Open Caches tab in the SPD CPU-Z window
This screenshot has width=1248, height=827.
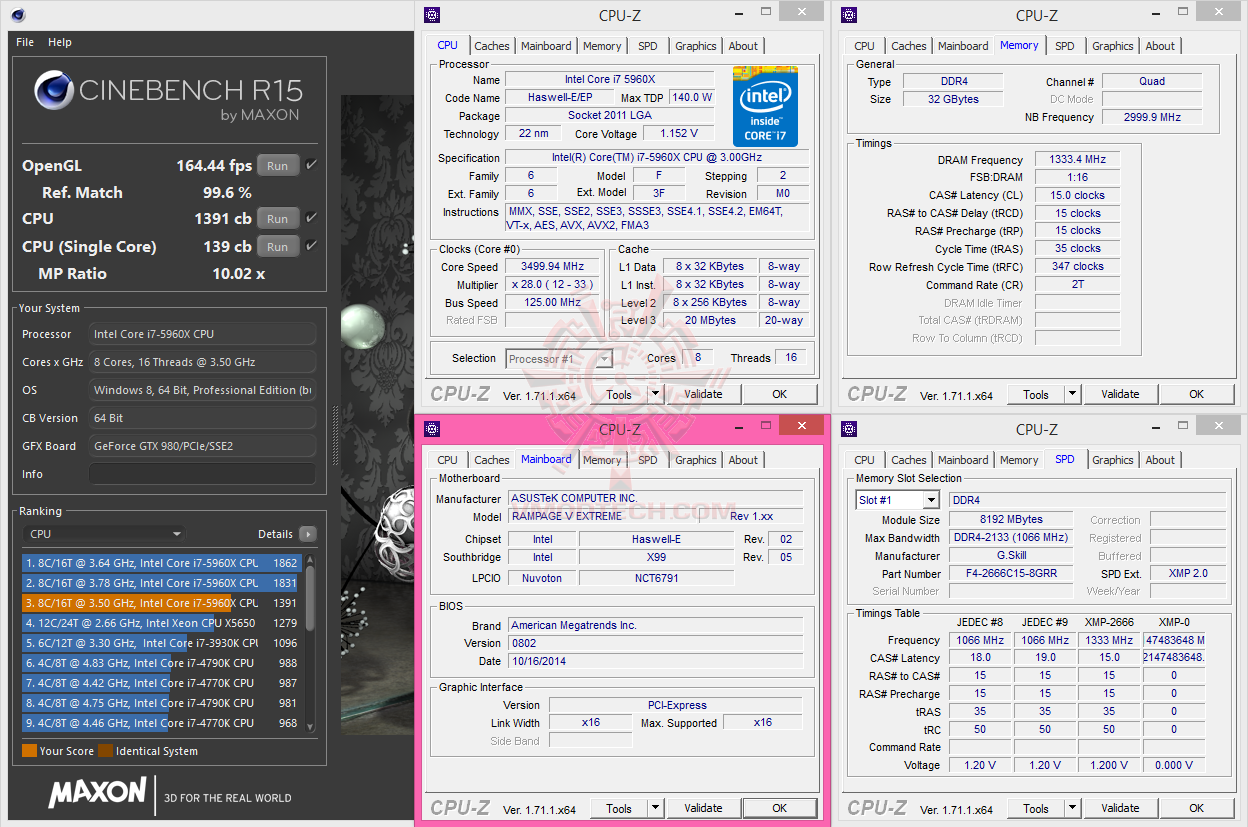tap(909, 460)
